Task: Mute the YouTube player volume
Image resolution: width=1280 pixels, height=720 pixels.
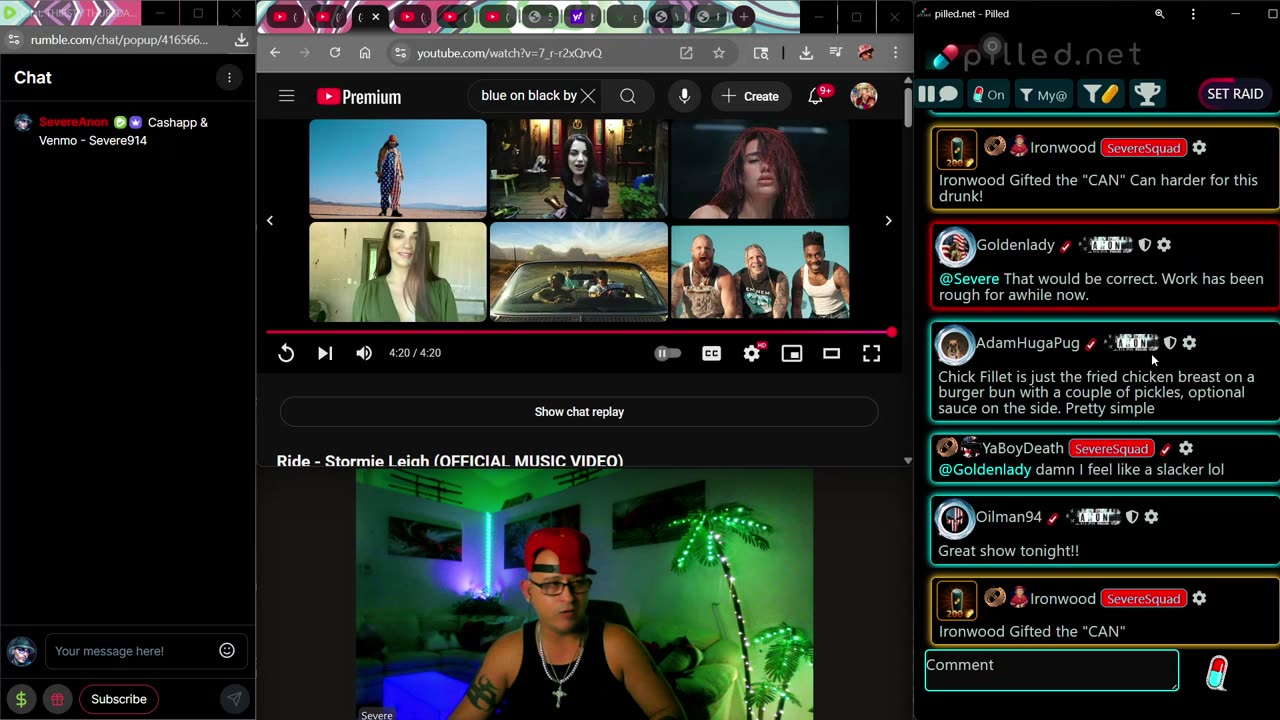Action: pos(364,353)
